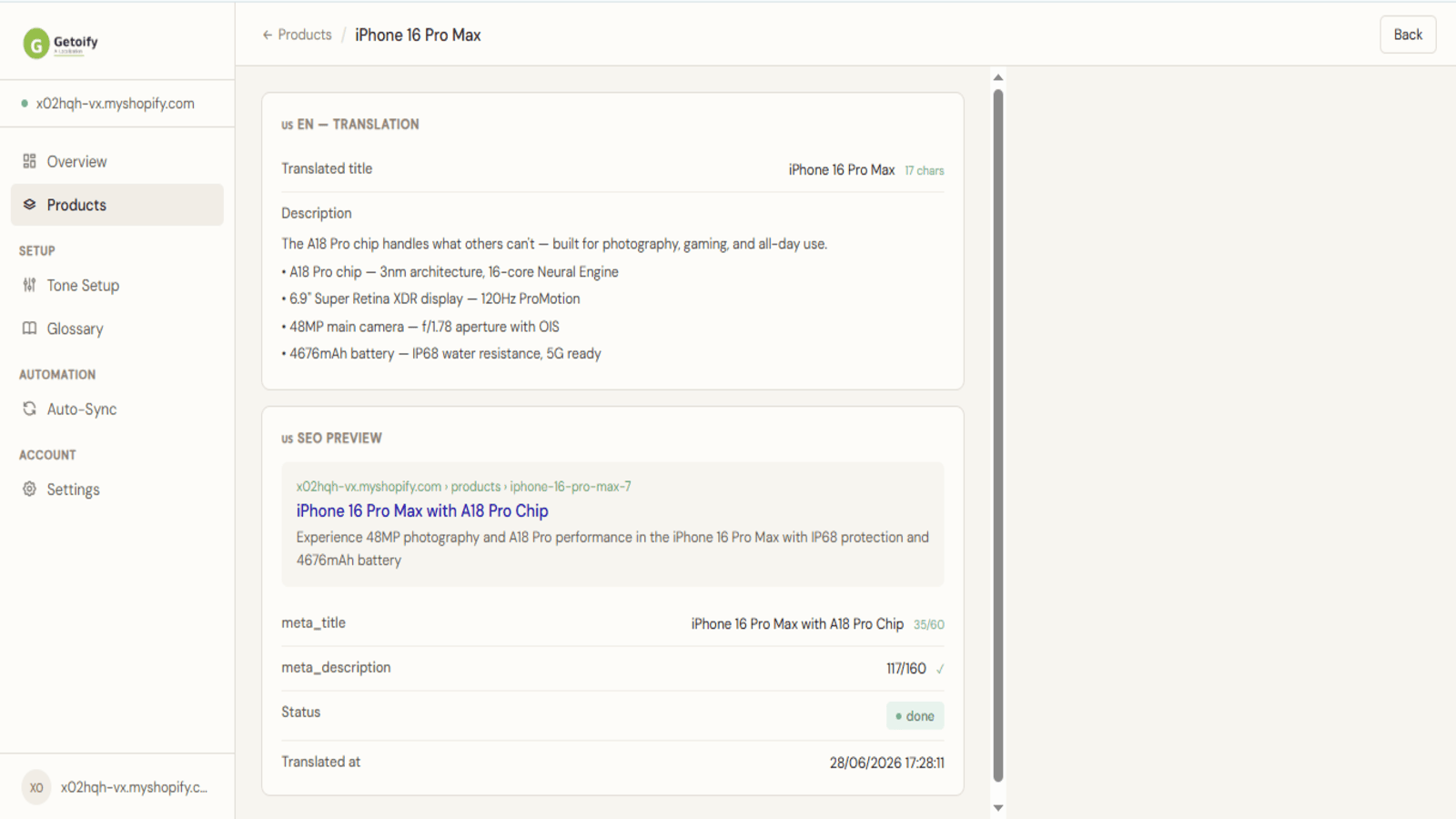This screenshot has width=1456, height=819.
Task: Click the meta_title value text
Action: 797,624
